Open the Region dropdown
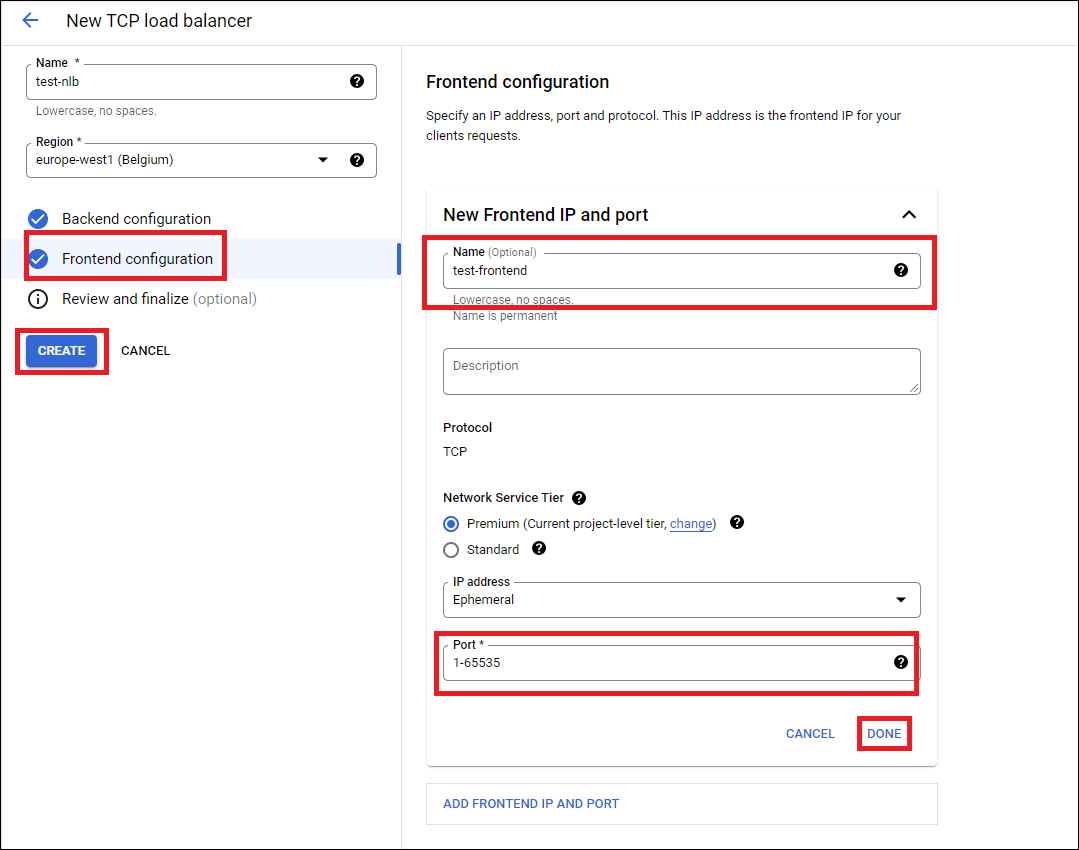Viewport: 1079px width, 850px height. click(323, 160)
